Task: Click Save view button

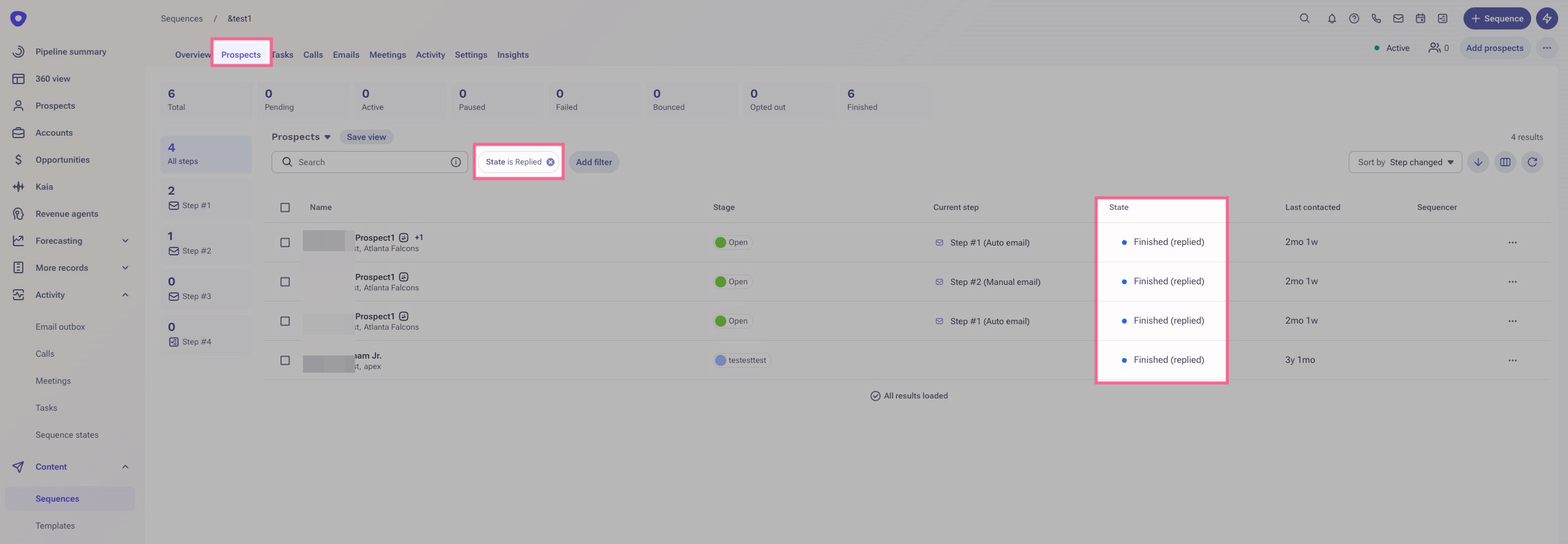Action: 366,137
